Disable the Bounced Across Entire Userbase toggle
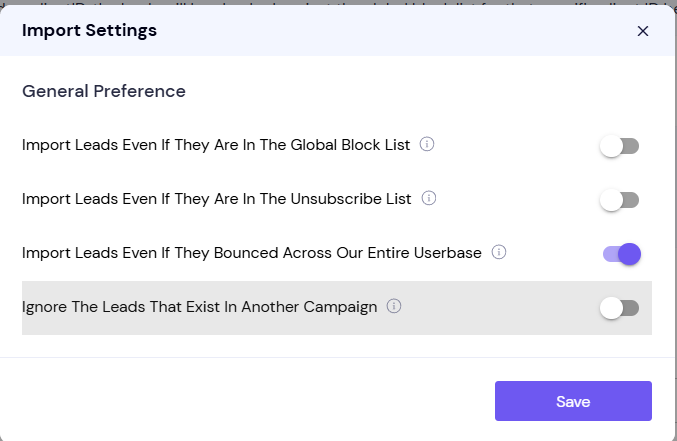This screenshot has height=441, width=677. click(x=622, y=254)
